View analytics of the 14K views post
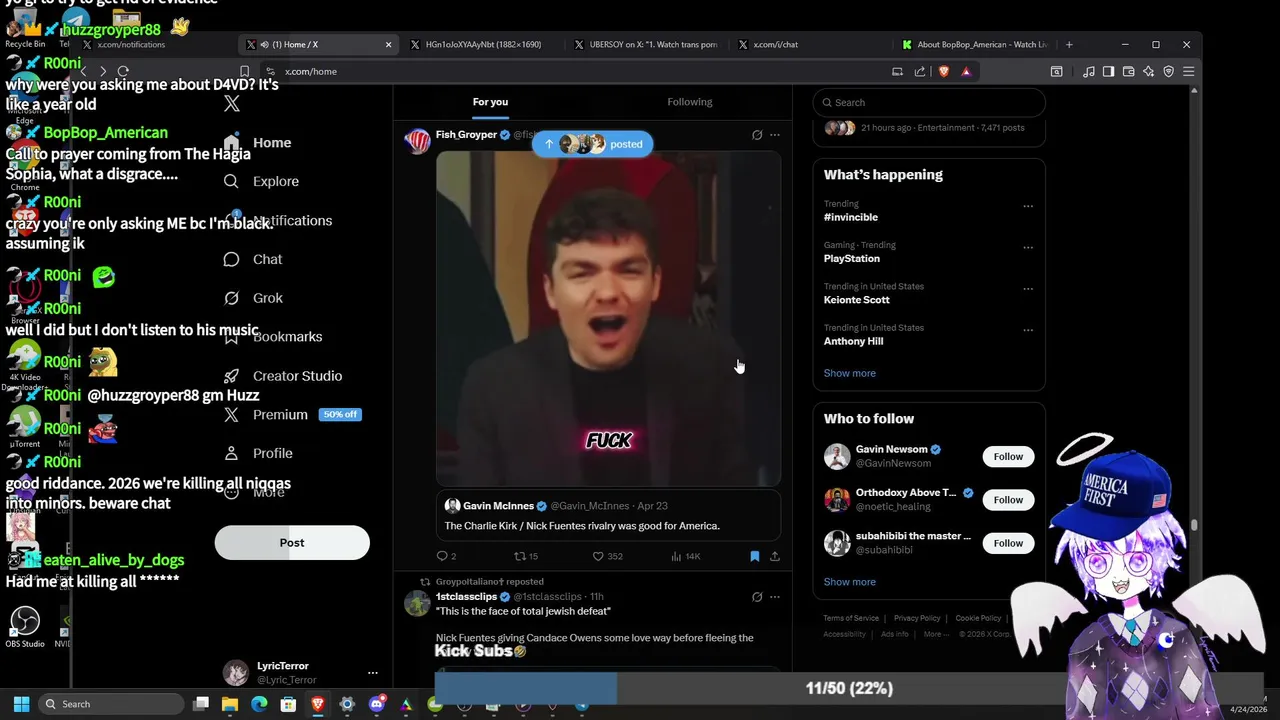This screenshot has width=1280, height=720. pos(686,556)
